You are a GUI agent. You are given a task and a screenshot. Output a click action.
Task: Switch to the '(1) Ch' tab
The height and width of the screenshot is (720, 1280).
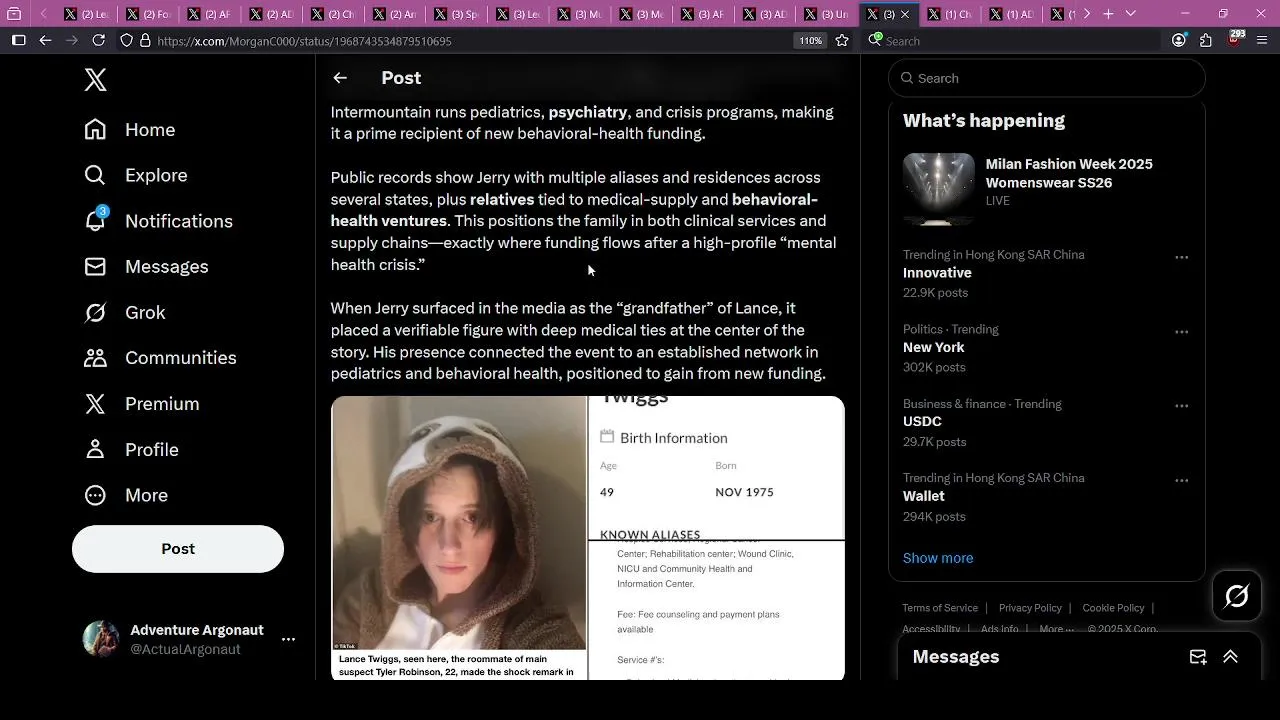950,14
